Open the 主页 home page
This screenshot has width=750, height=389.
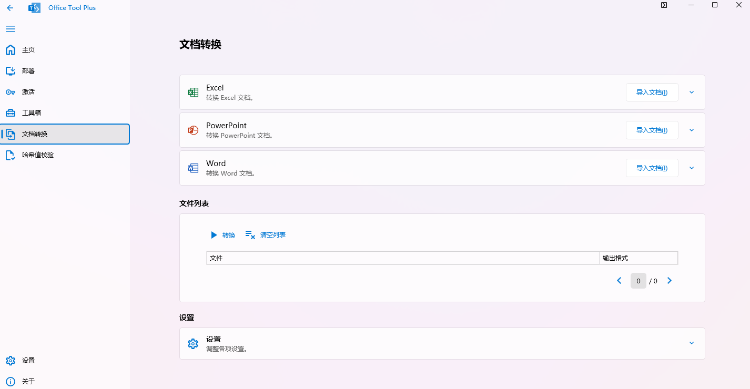[65, 50]
